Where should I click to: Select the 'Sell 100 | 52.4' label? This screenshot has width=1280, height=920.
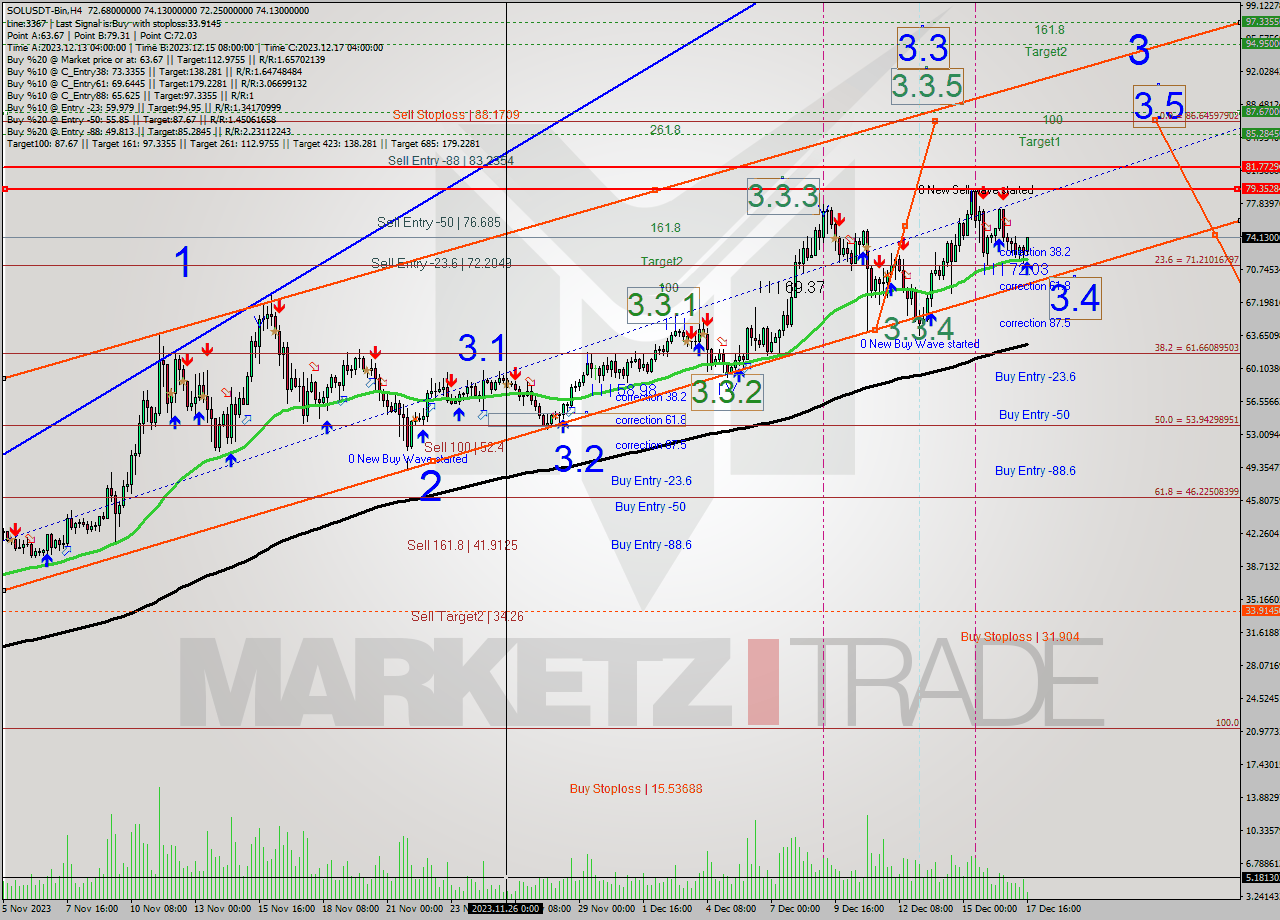point(463,447)
